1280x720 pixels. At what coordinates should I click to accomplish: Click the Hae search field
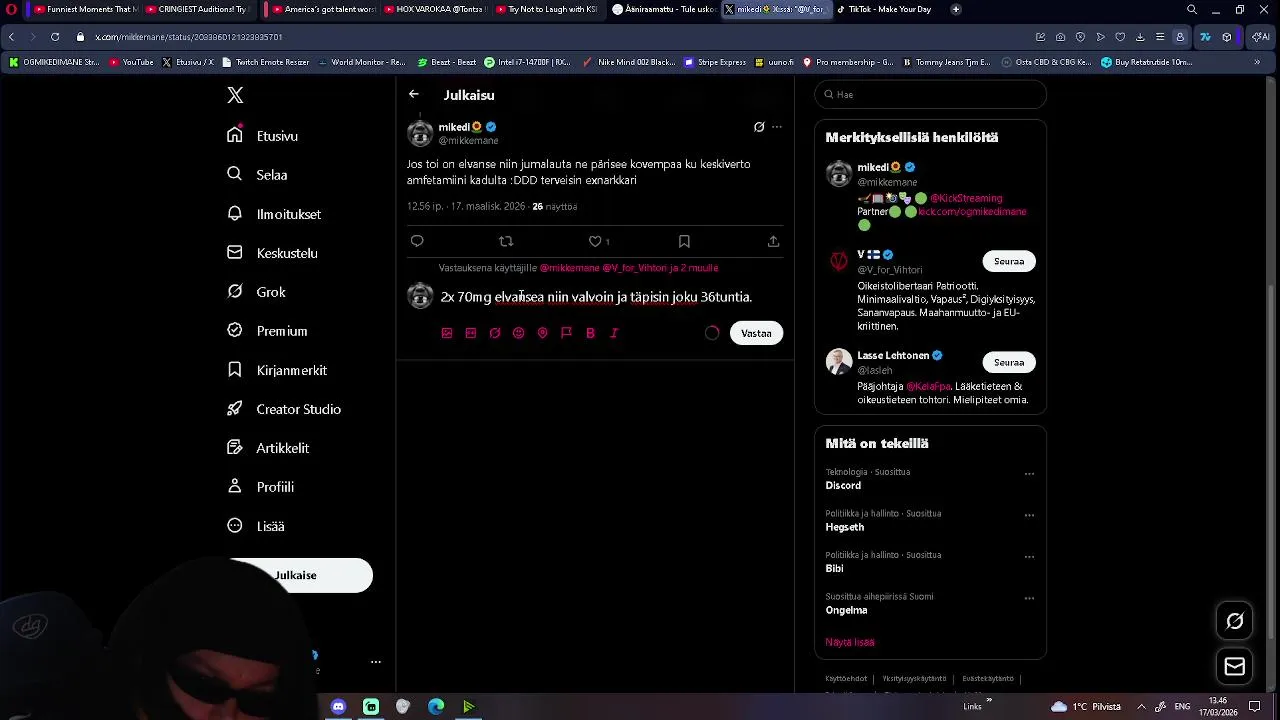click(x=930, y=94)
